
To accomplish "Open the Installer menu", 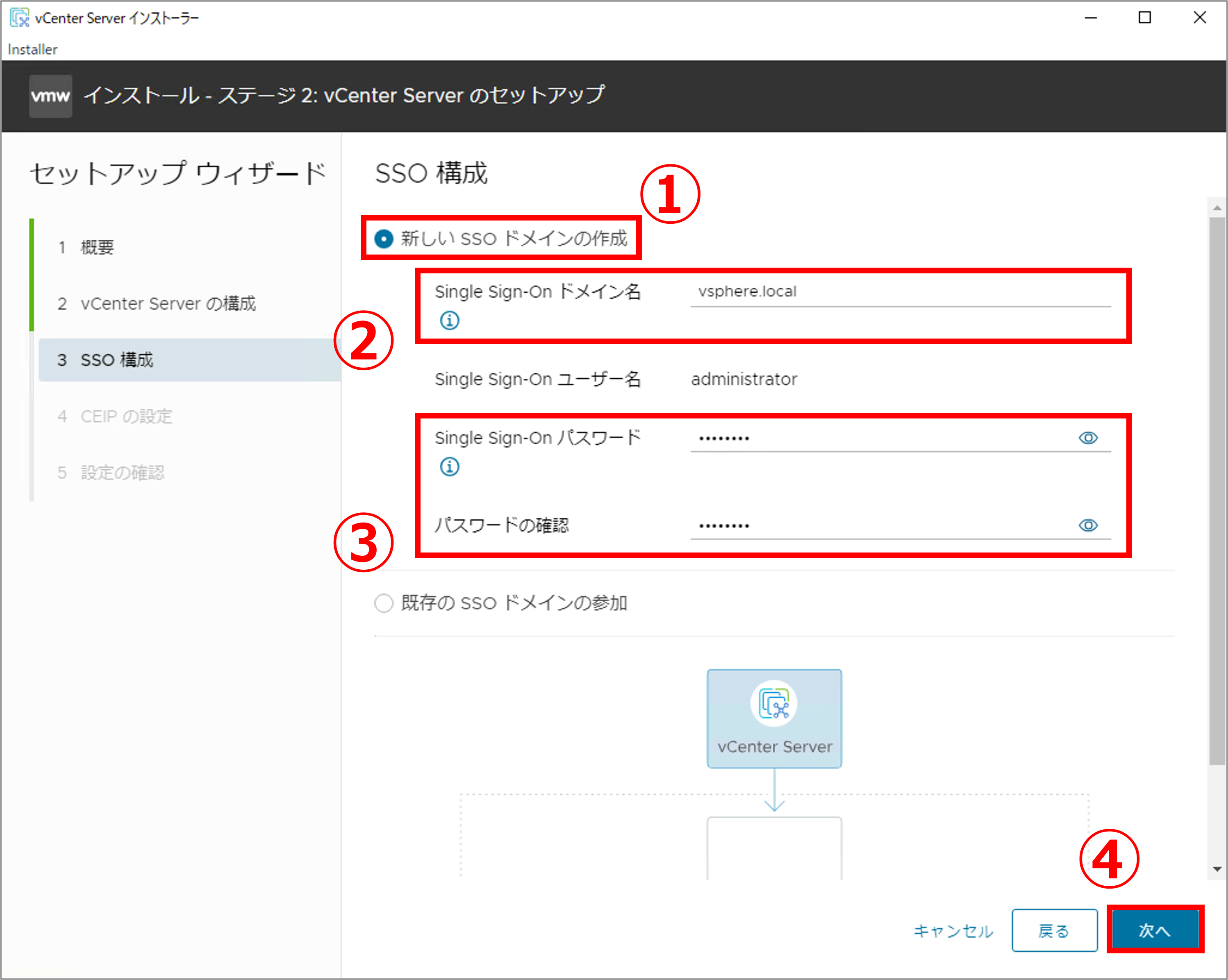I will (x=32, y=50).
